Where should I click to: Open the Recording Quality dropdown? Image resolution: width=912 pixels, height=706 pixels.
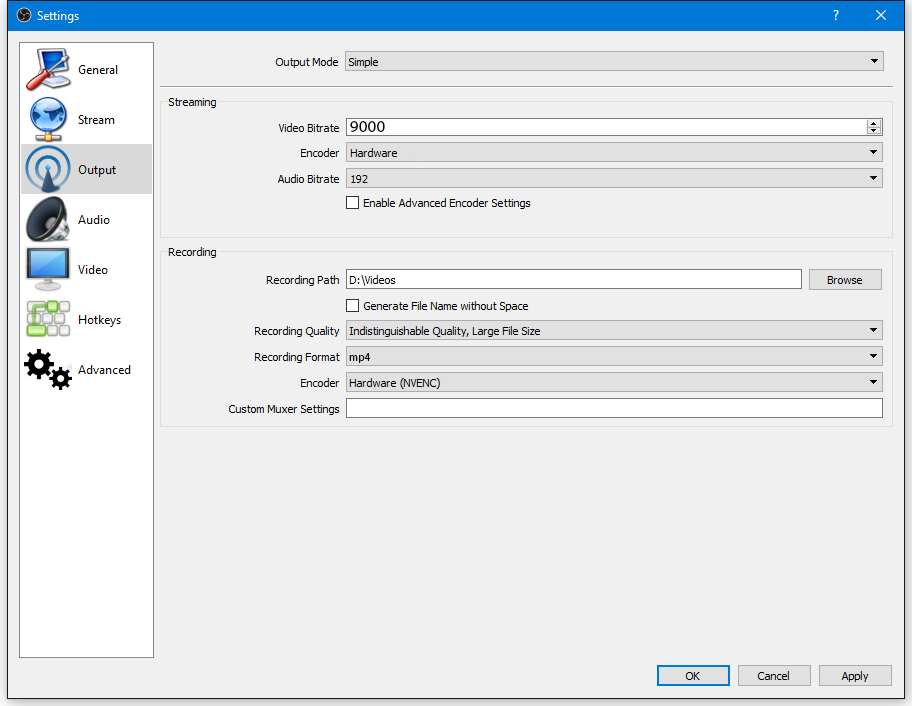(x=614, y=331)
